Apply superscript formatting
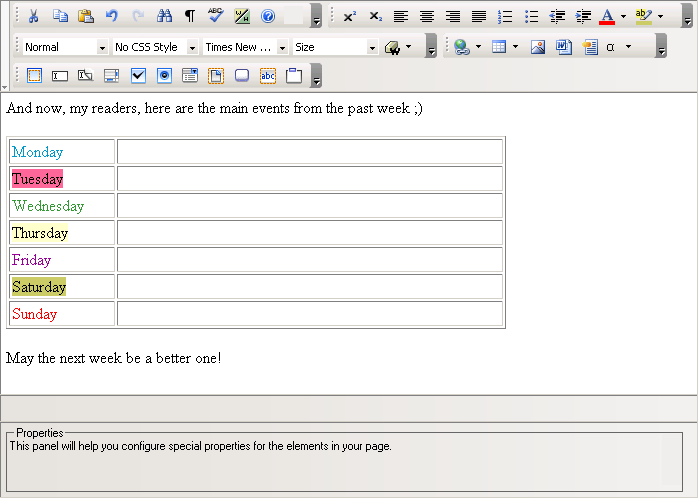Viewport: 698px width, 498px height. 349,16
